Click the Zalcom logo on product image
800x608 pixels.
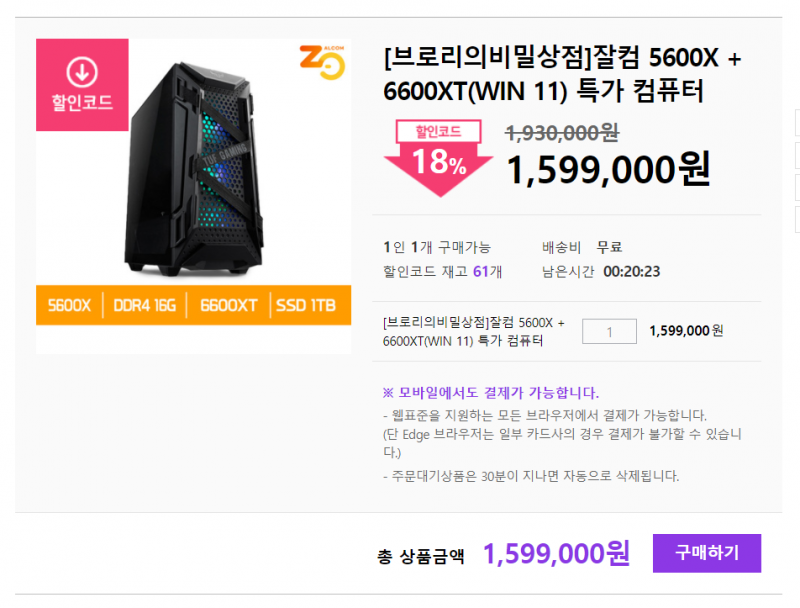pyautogui.click(x=322, y=62)
